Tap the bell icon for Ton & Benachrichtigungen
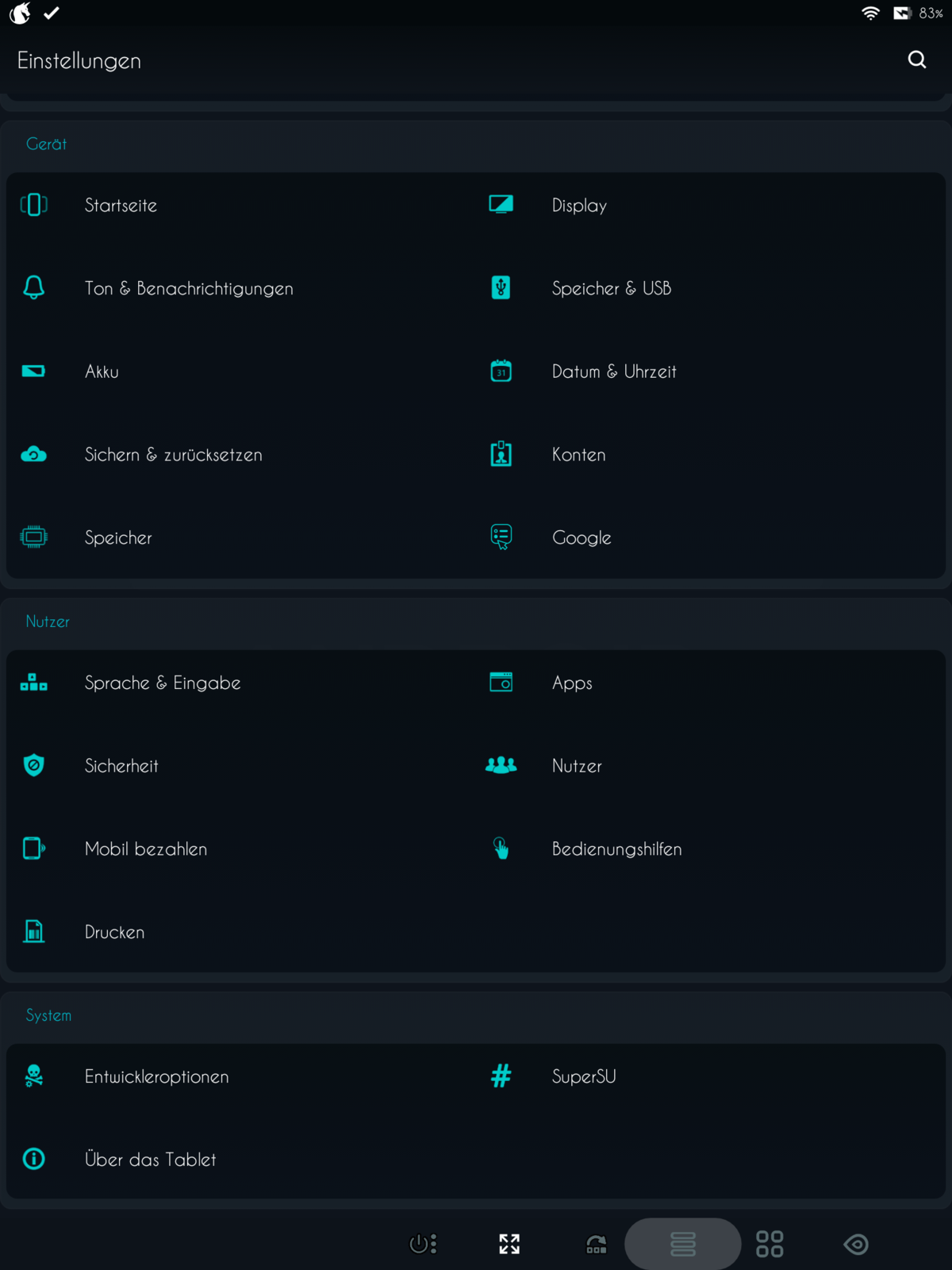 [33, 287]
